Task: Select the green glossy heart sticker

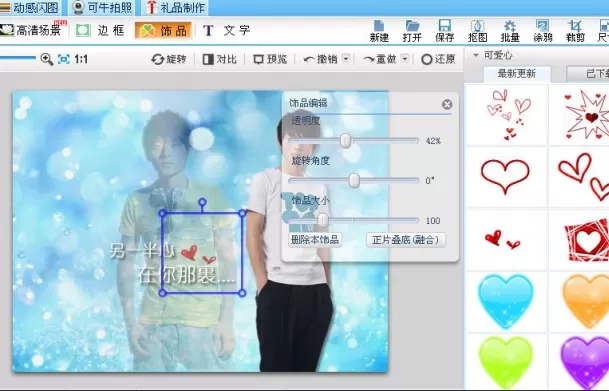Action: 506,363
